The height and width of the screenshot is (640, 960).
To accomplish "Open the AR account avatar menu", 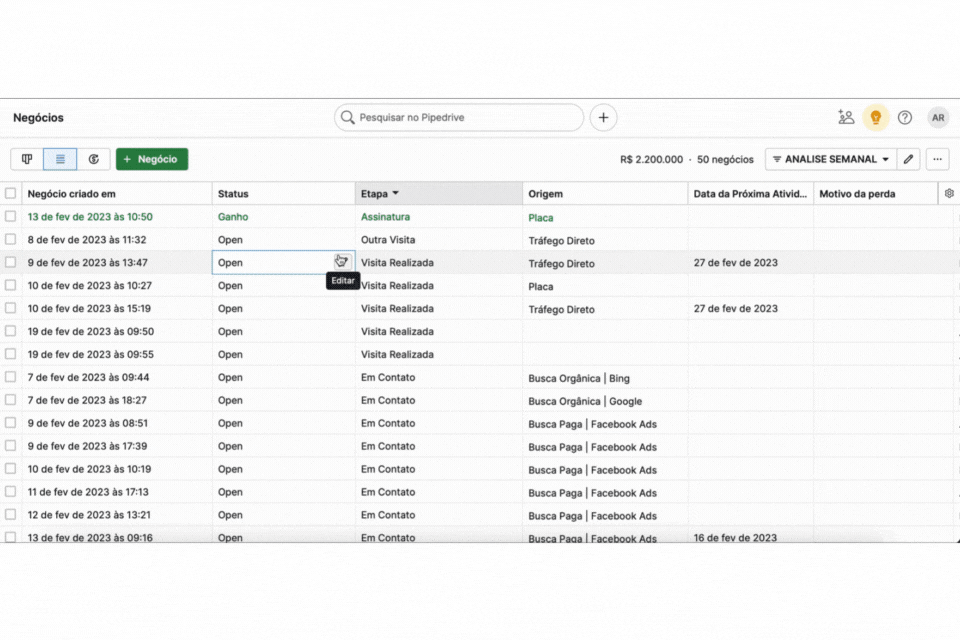I will pos(938,117).
